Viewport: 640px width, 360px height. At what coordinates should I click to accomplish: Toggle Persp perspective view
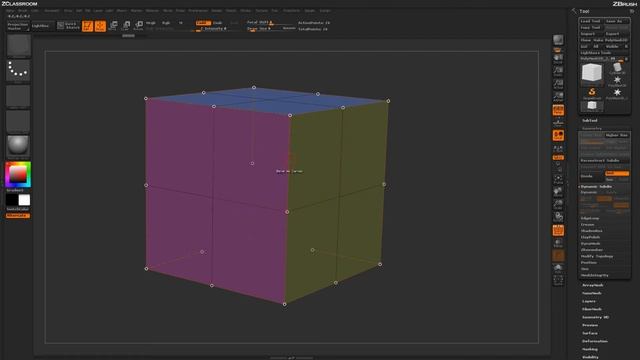point(558,110)
